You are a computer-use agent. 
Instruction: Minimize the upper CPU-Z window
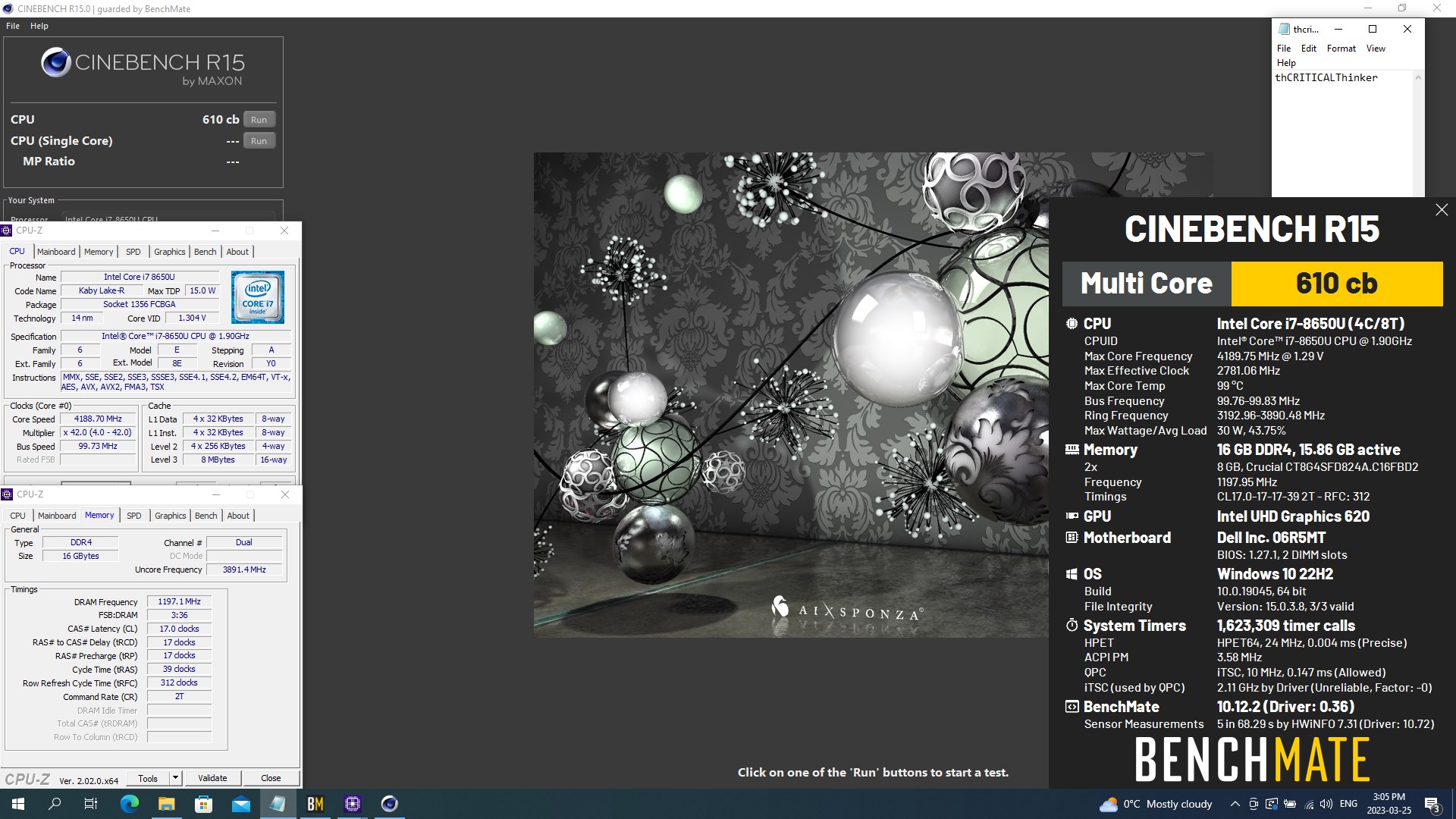(215, 231)
